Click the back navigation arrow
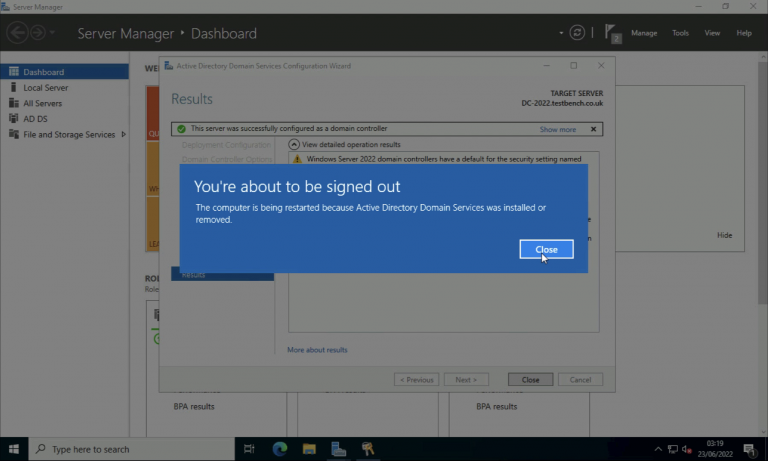This screenshot has width=768, height=461. pyautogui.click(x=17, y=33)
